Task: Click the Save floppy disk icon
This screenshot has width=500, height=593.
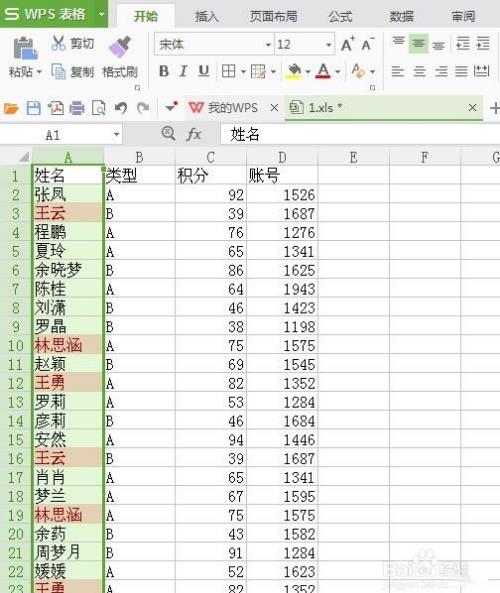Action: pyautogui.click(x=34, y=108)
